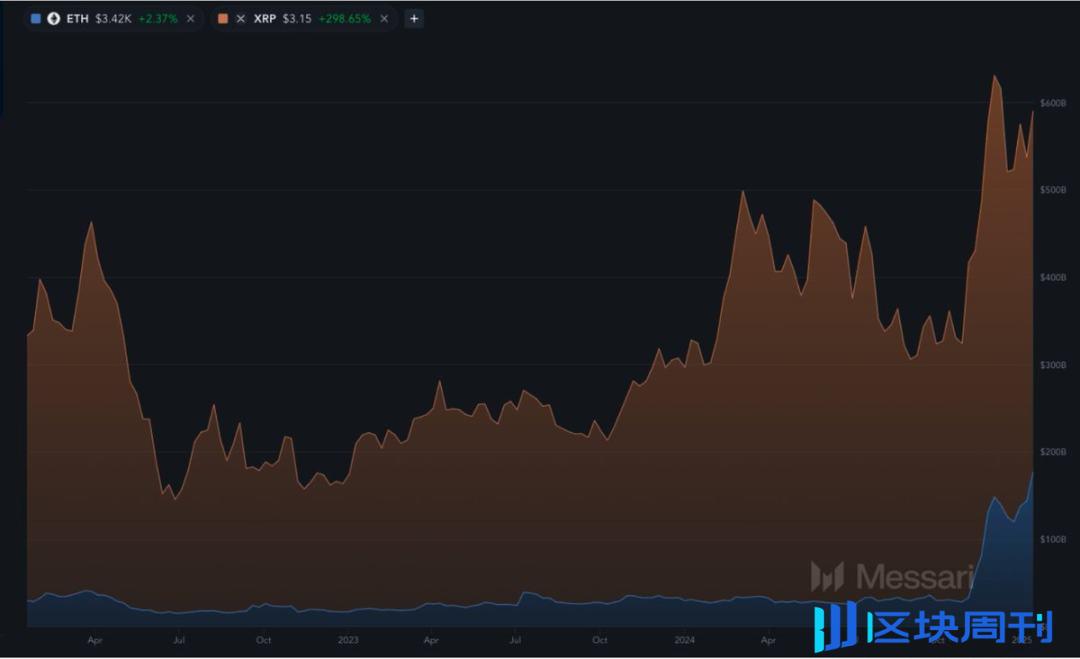Click the Oct label on the x-axis
This screenshot has height=659, width=1080.
coord(263,640)
